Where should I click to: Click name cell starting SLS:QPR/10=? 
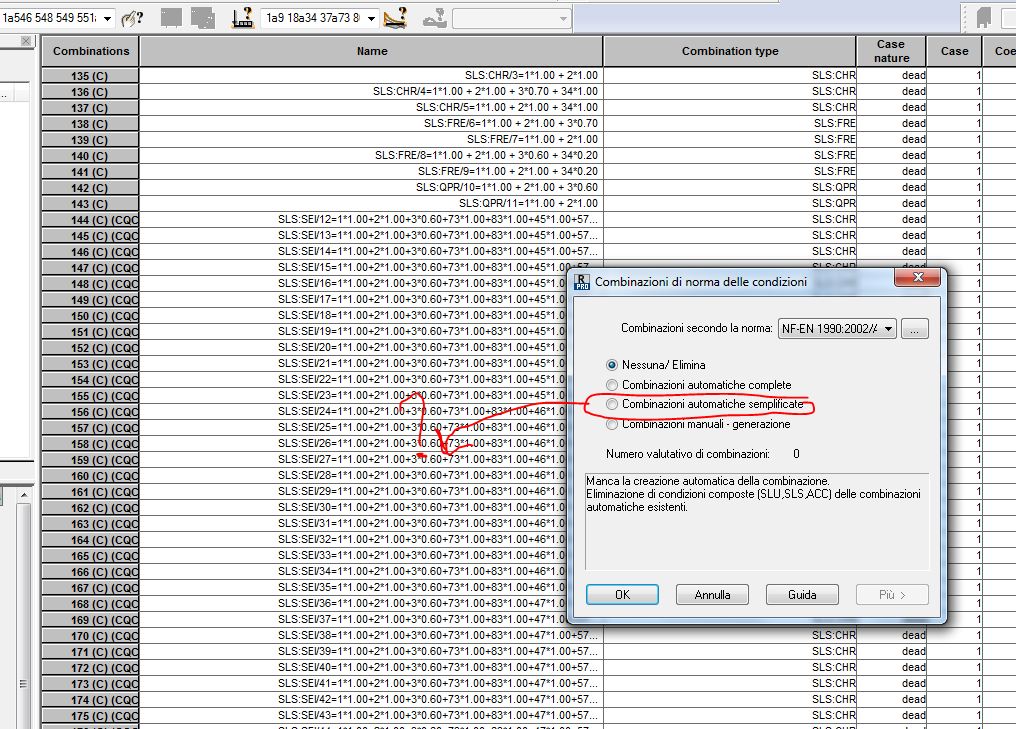point(371,187)
